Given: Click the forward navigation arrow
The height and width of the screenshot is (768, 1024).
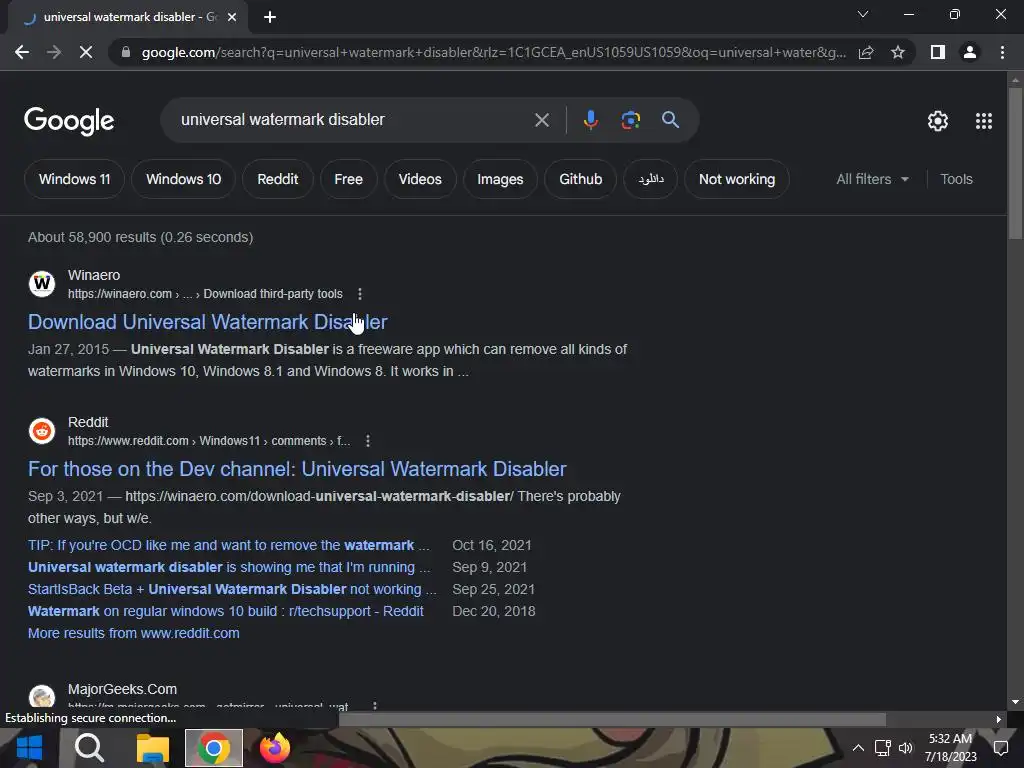Looking at the screenshot, I should (x=54, y=52).
